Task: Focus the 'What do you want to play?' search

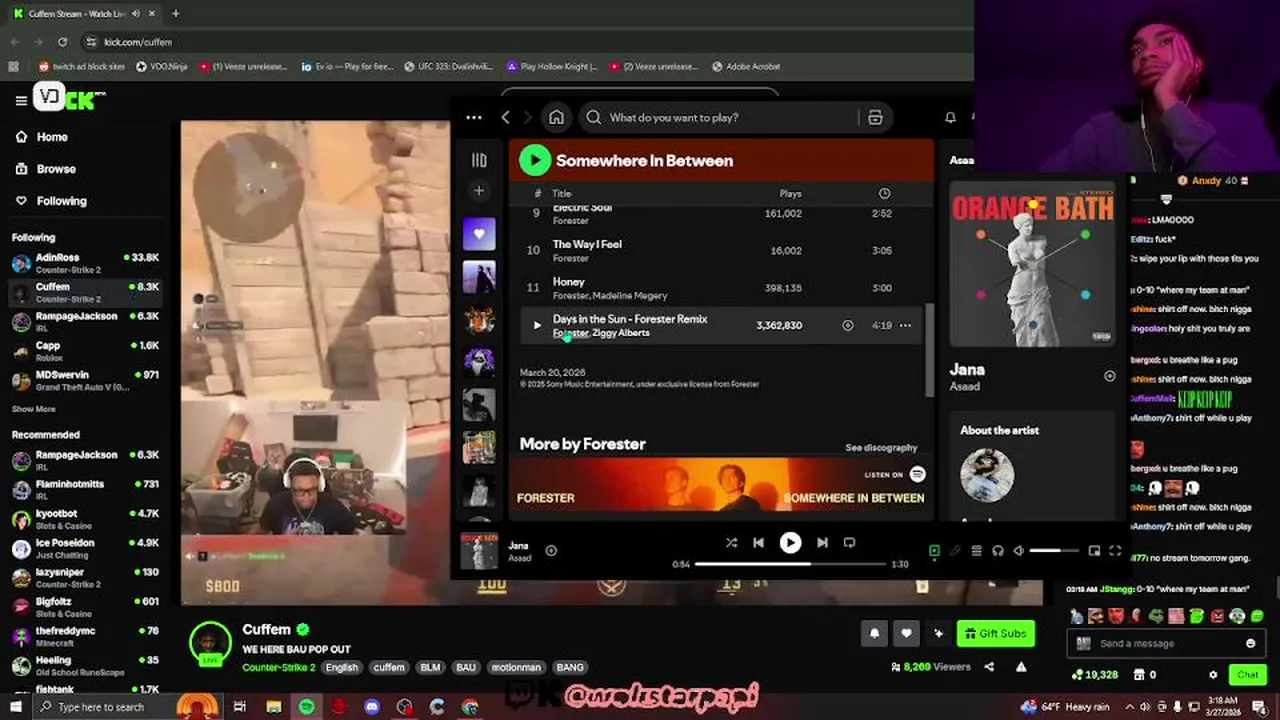Action: tap(720, 117)
